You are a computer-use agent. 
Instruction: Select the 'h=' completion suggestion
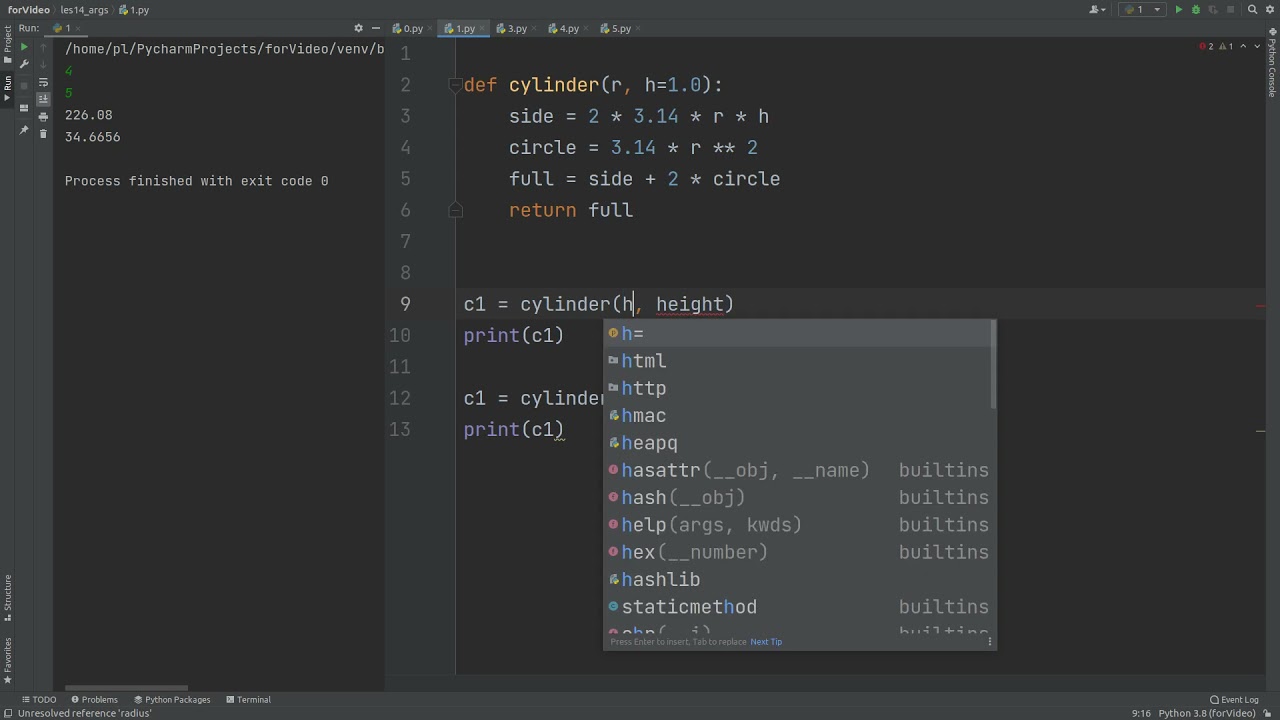click(x=798, y=334)
